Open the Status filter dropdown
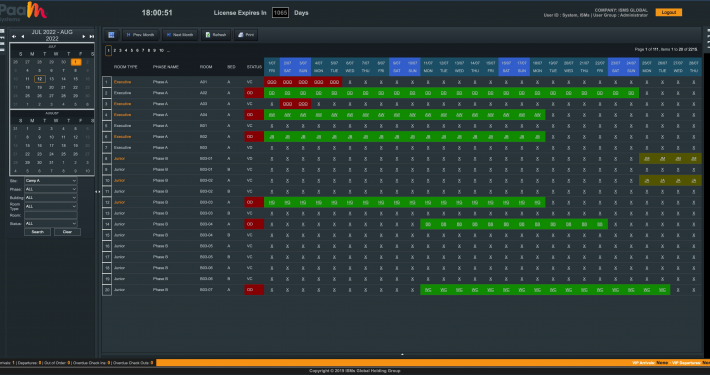This screenshot has height=375, width=710. pos(50,223)
